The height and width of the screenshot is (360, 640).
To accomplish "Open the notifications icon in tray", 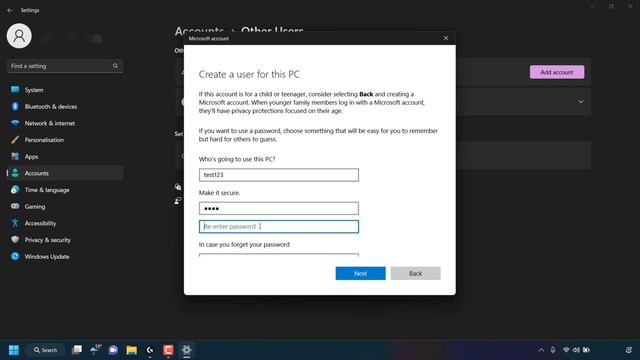I will click(x=629, y=350).
